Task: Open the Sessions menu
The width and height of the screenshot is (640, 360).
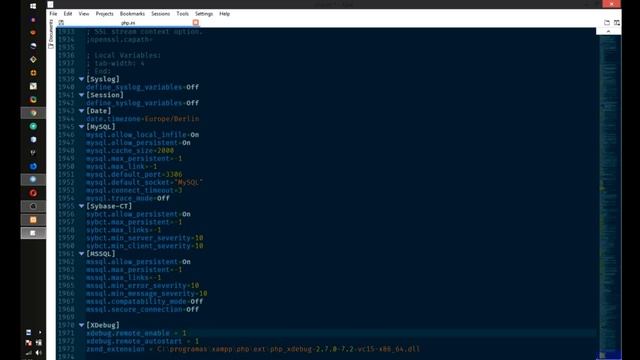Action: click(x=160, y=13)
